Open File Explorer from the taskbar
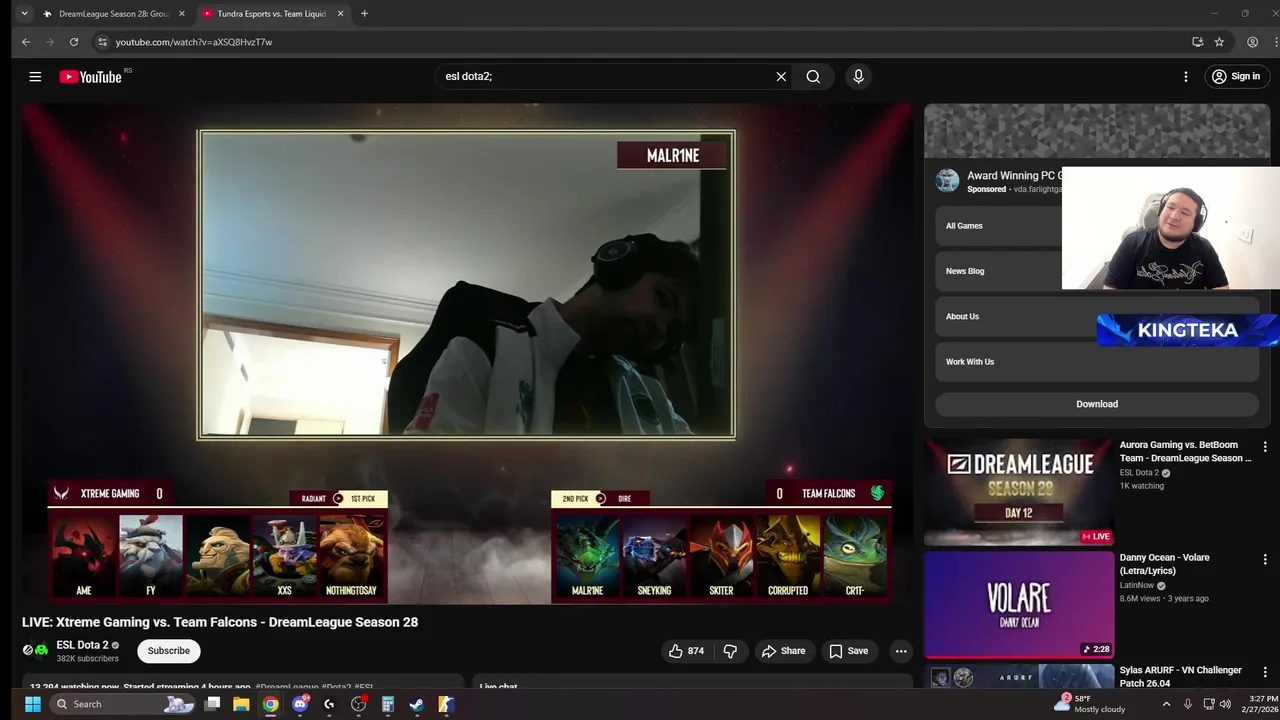Image resolution: width=1280 pixels, height=720 pixels. coord(241,704)
